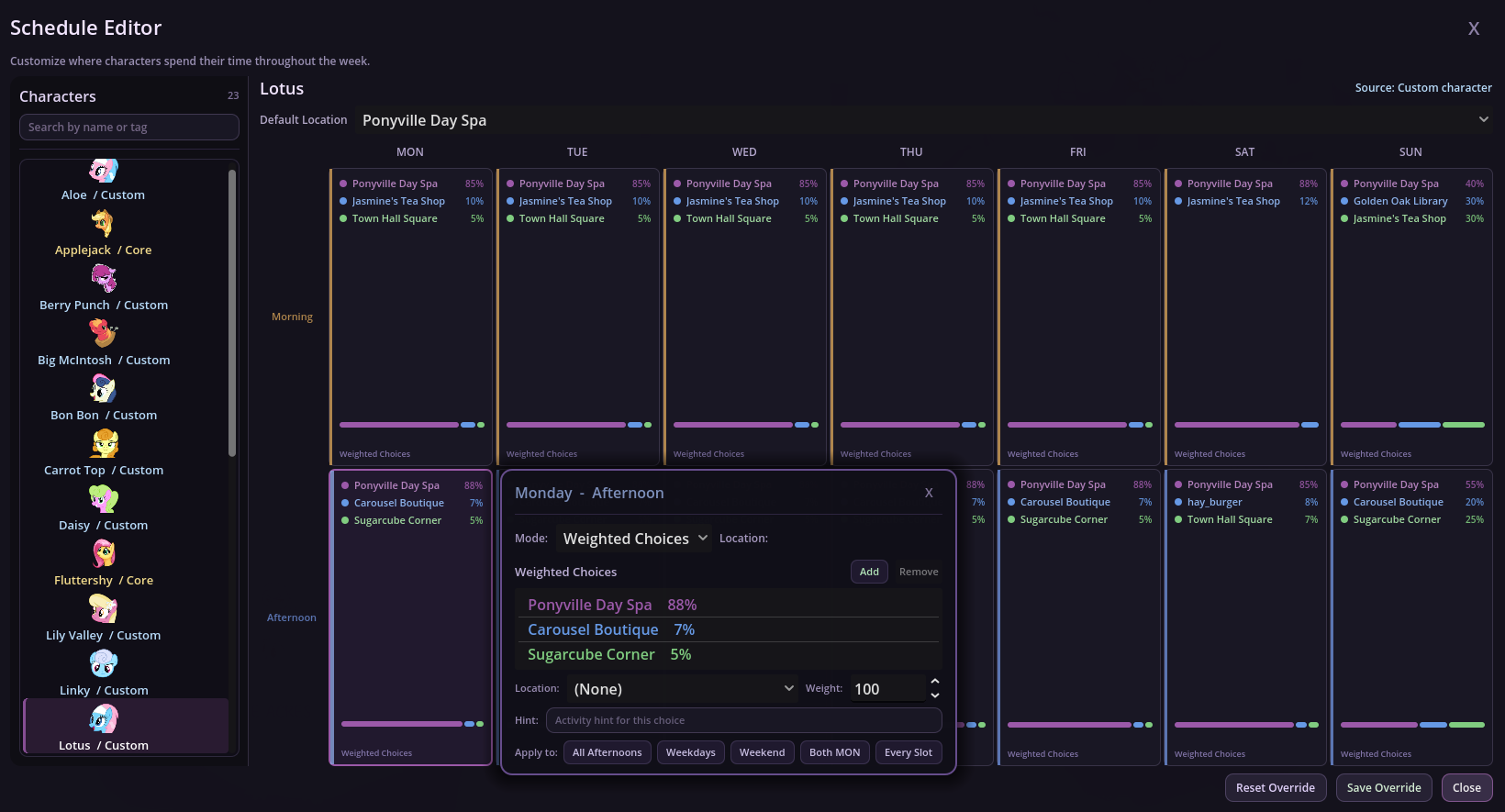The height and width of the screenshot is (812, 1505).
Task: Click the Hint text field
Action: tap(744, 720)
